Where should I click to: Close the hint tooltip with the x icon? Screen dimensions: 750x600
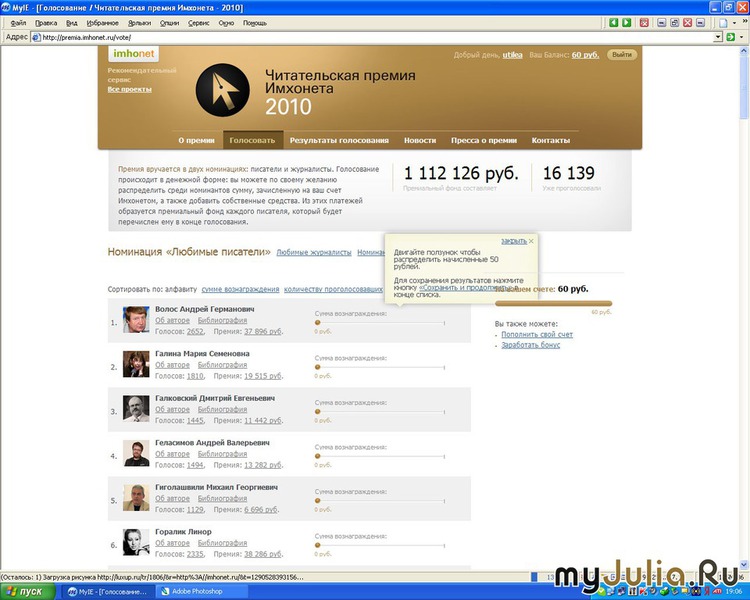(x=531, y=241)
